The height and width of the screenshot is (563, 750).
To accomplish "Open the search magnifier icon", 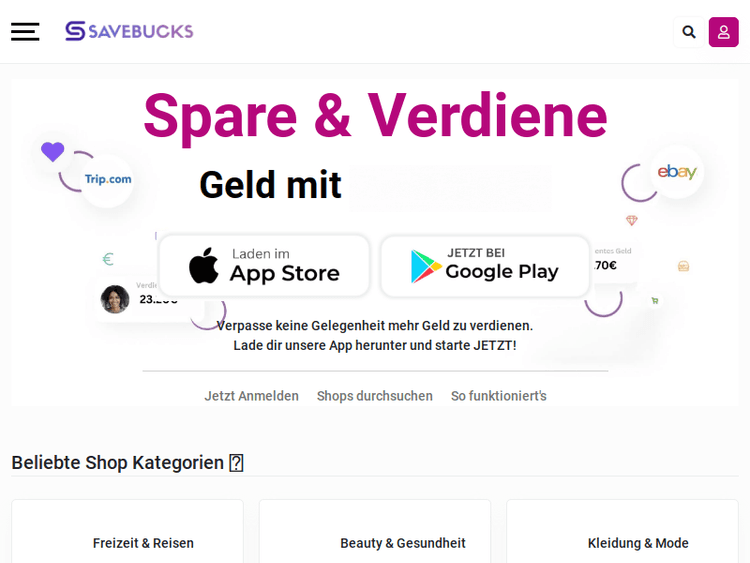I will pos(689,32).
